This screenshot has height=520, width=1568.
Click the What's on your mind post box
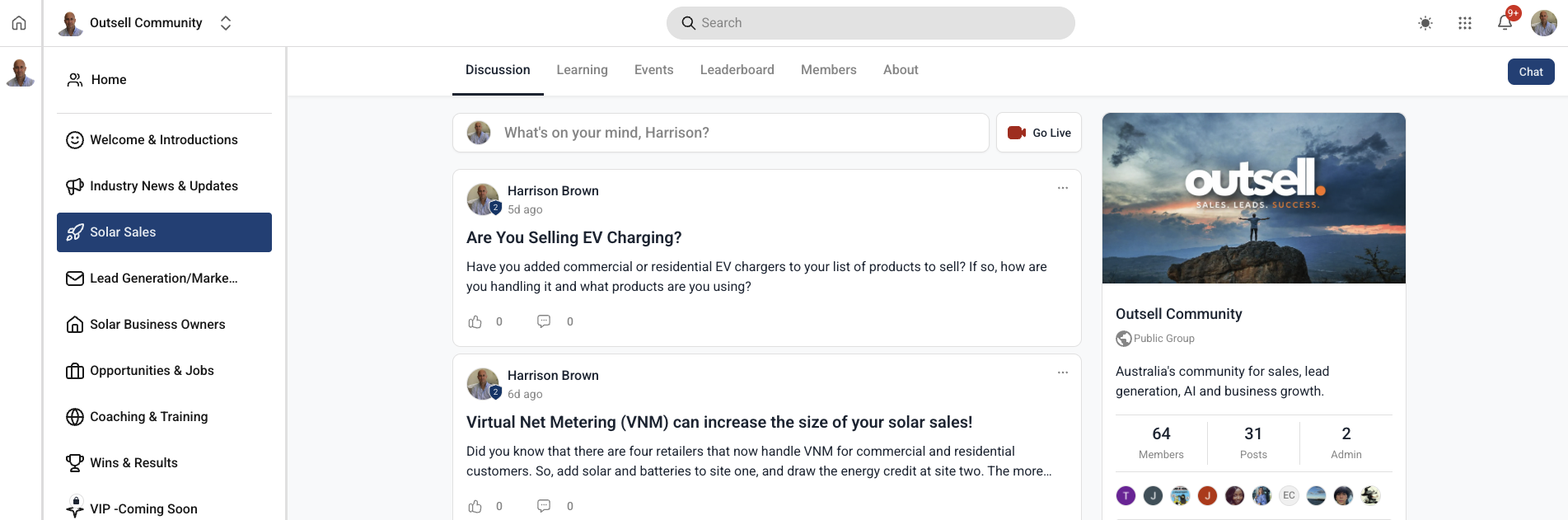pos(721,133)
